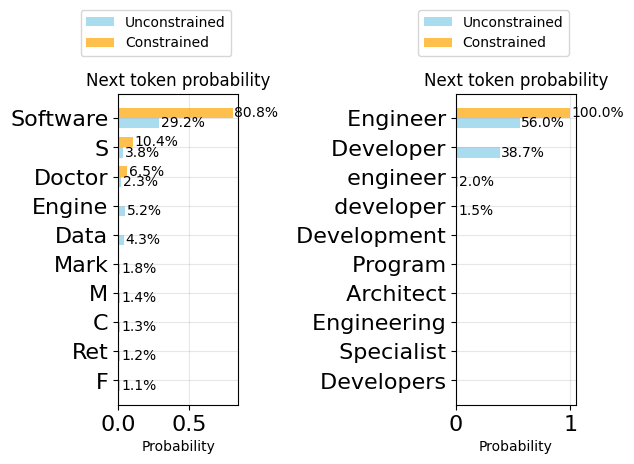Click the orange Engineer bar at 100.0%
This screenshot has width=634, height=464.
point(513,113)
